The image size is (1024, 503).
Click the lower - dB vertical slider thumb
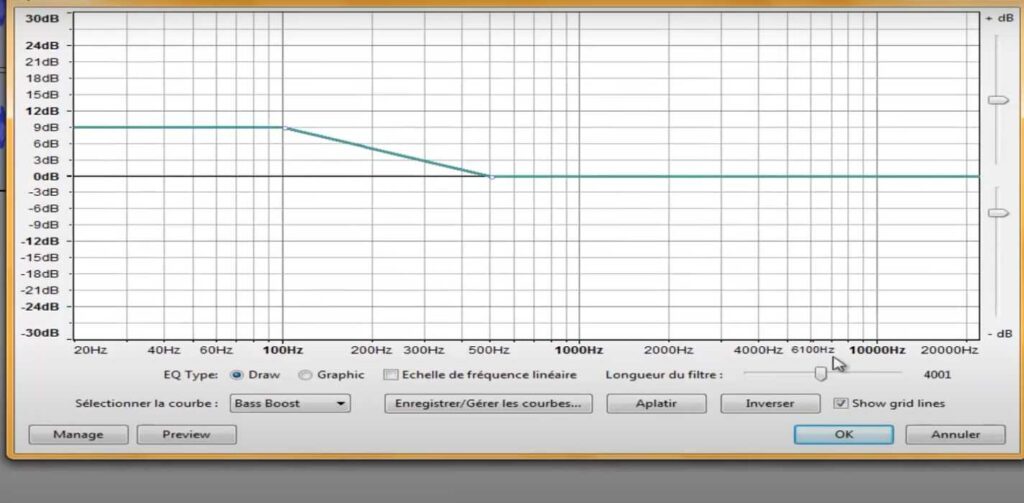(x=998, y=213)
